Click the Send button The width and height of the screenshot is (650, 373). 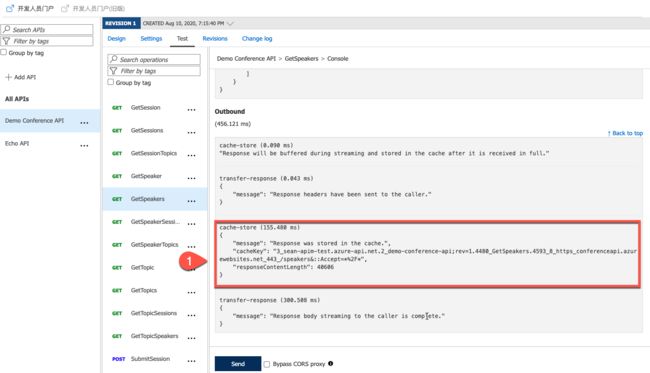(x=238, y=363)
